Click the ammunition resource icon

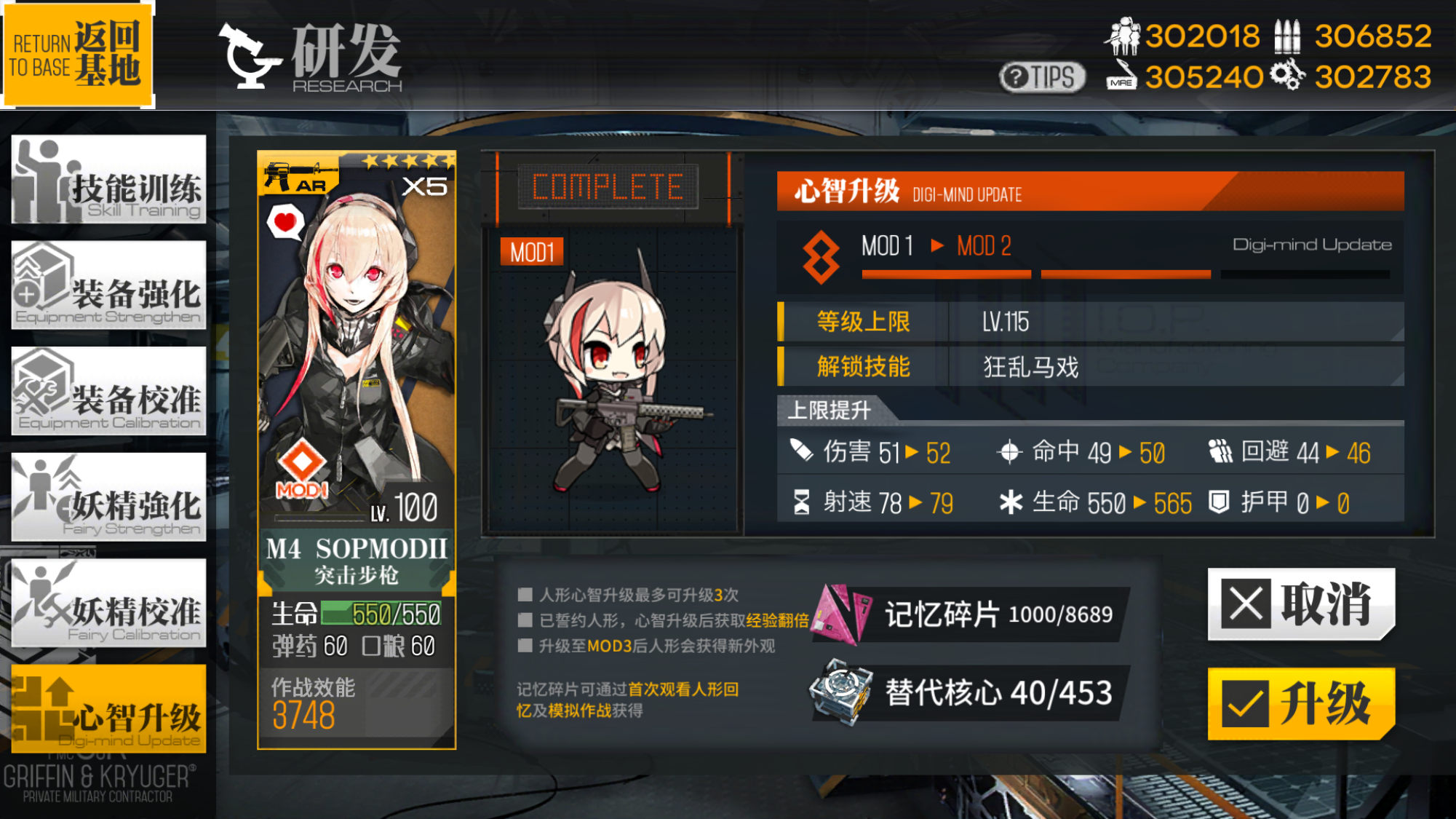(1286, 36)
